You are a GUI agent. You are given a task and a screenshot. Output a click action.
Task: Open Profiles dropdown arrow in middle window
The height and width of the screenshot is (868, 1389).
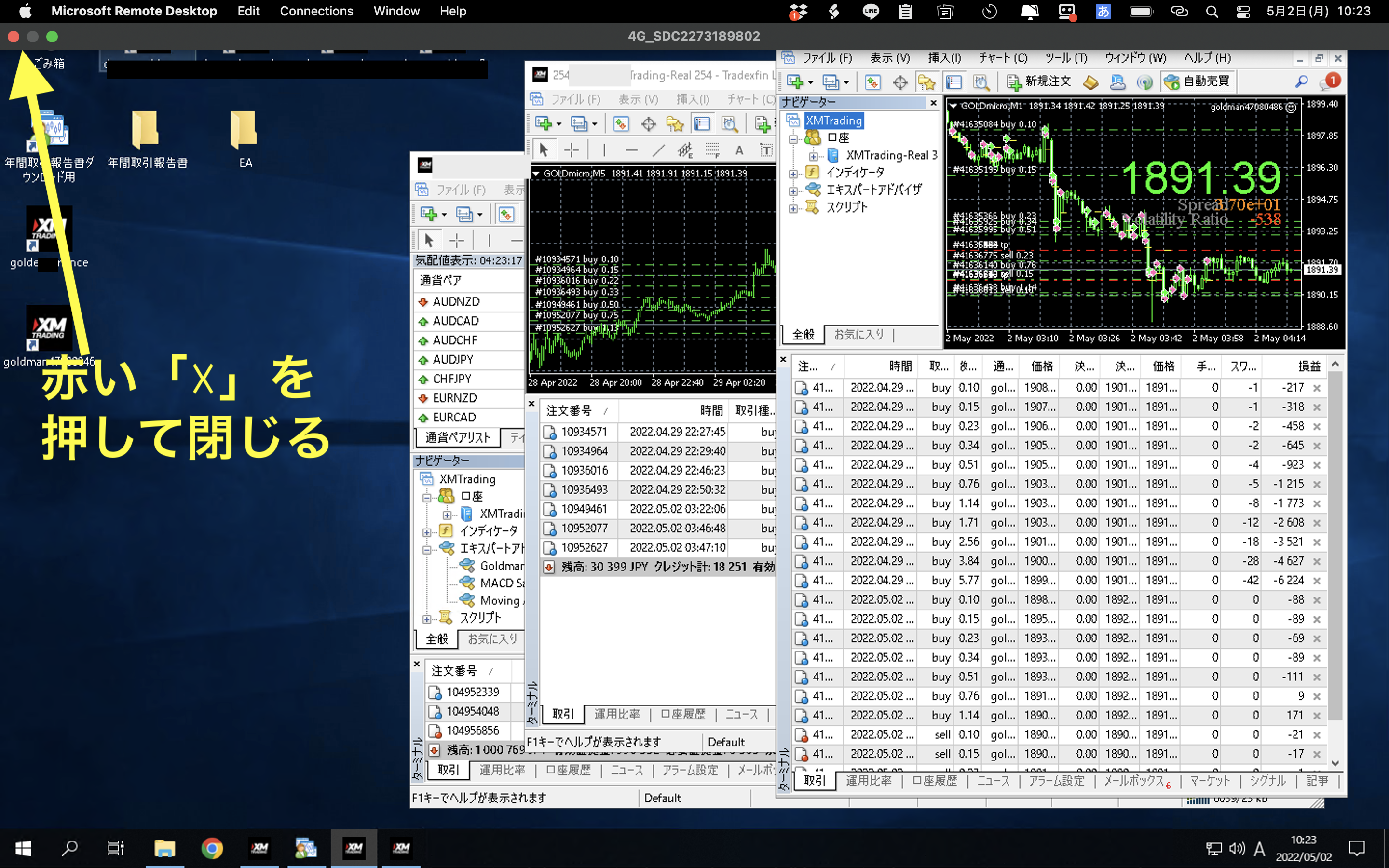coord(595,124)
